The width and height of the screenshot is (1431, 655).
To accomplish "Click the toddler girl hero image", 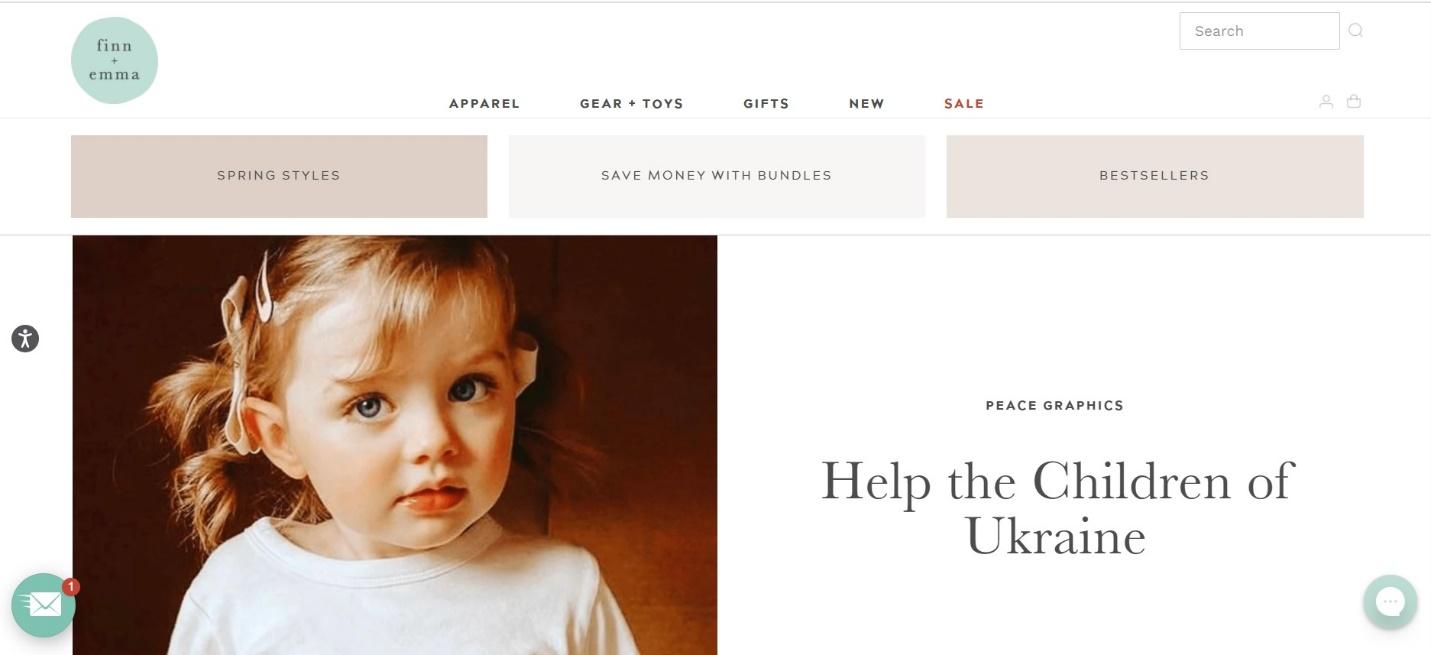I will tap(395, 445).
